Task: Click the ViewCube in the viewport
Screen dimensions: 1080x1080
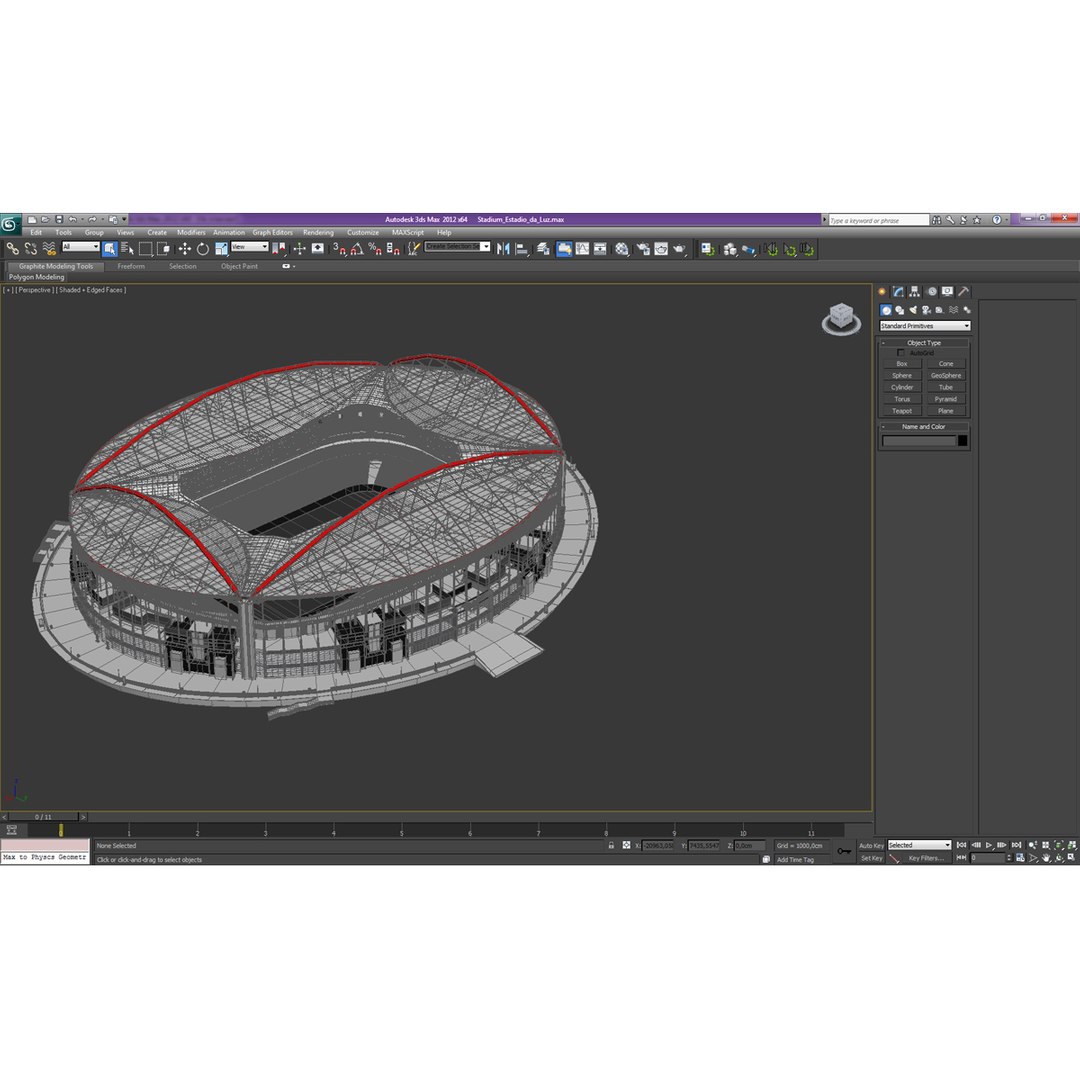Action: click(841, 318)
